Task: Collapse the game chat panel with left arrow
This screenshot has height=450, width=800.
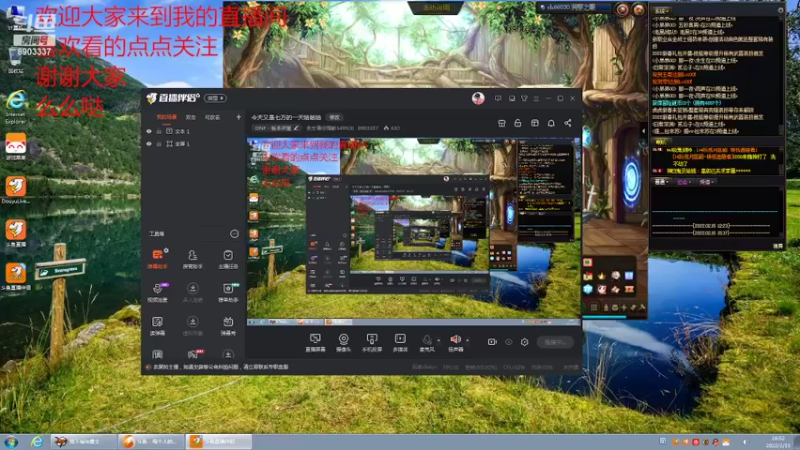Action: click(643, 131)
